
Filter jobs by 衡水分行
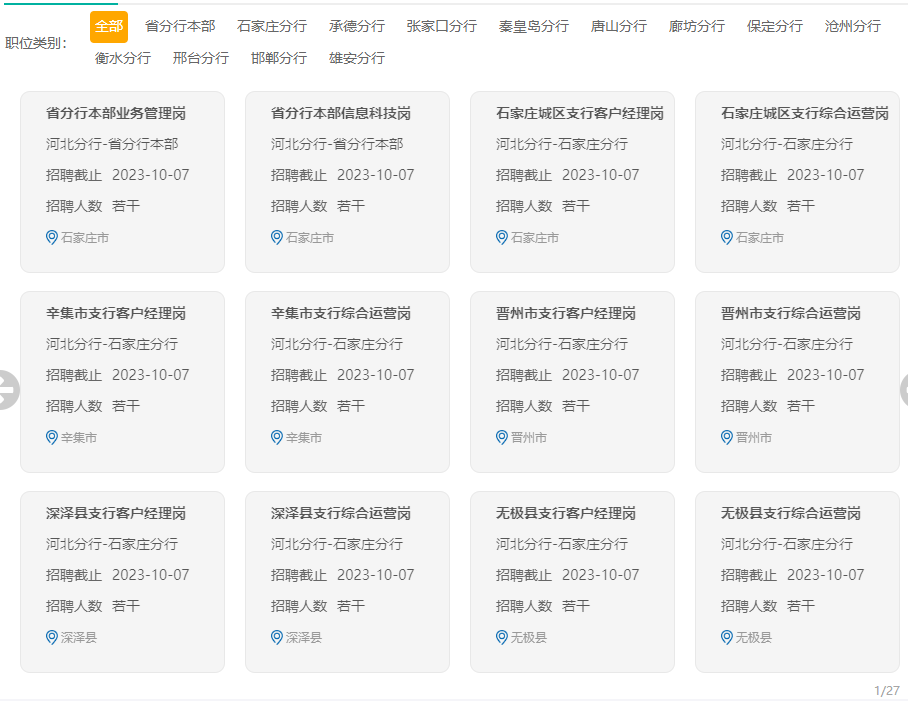pyautogui.click(x=123, y=58)
